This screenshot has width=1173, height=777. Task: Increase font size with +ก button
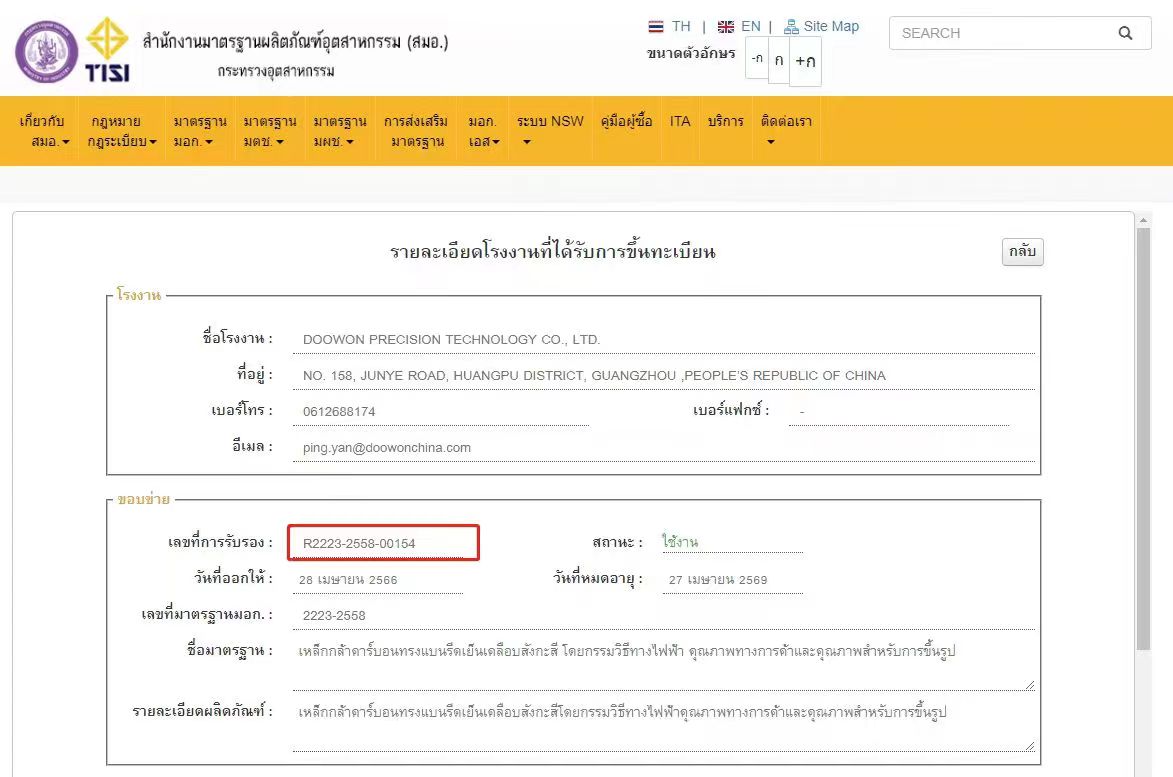click(x=805, y=61)
